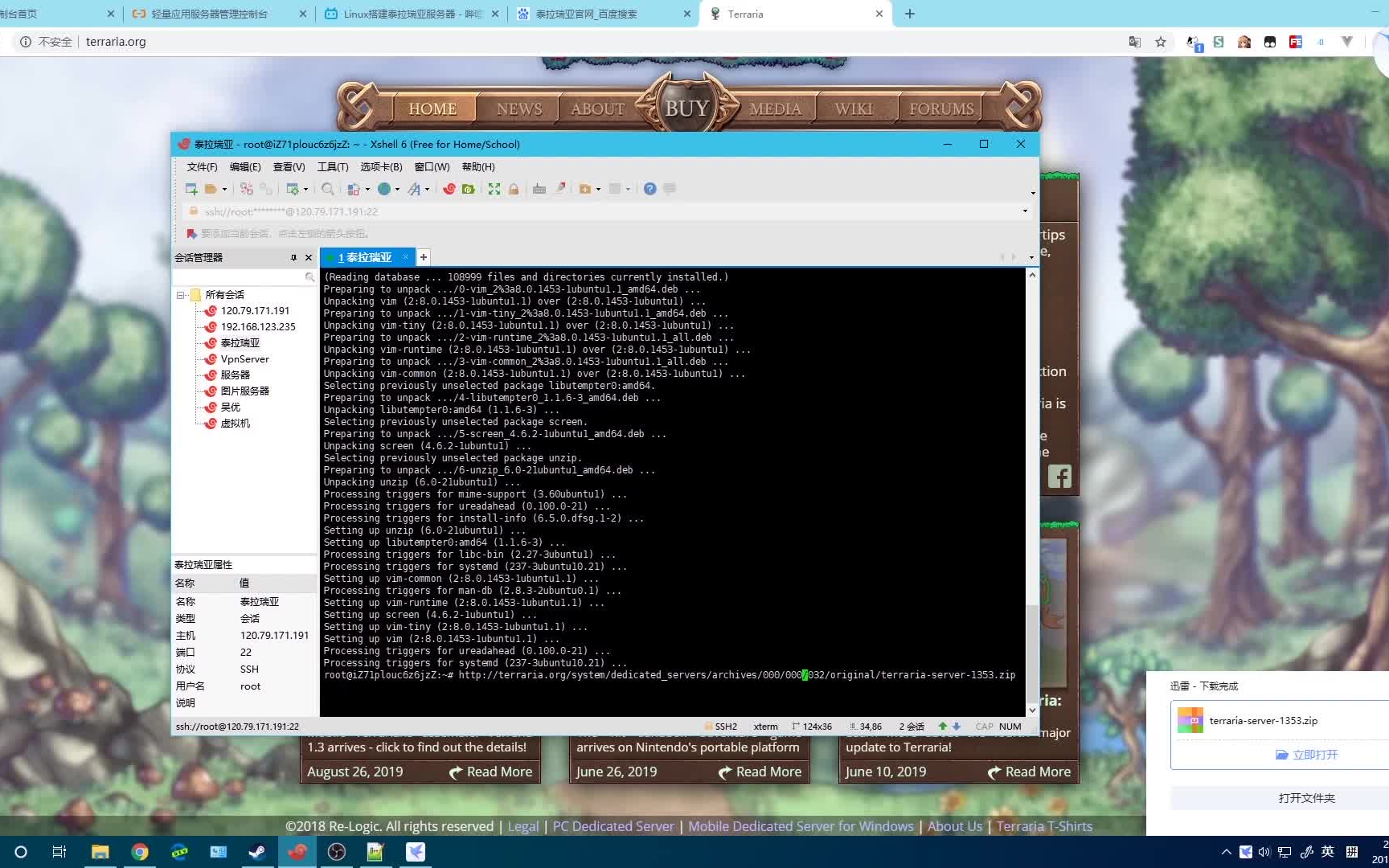
Task: Click the WIKI button on Terraria site
Action: point(854,108)
